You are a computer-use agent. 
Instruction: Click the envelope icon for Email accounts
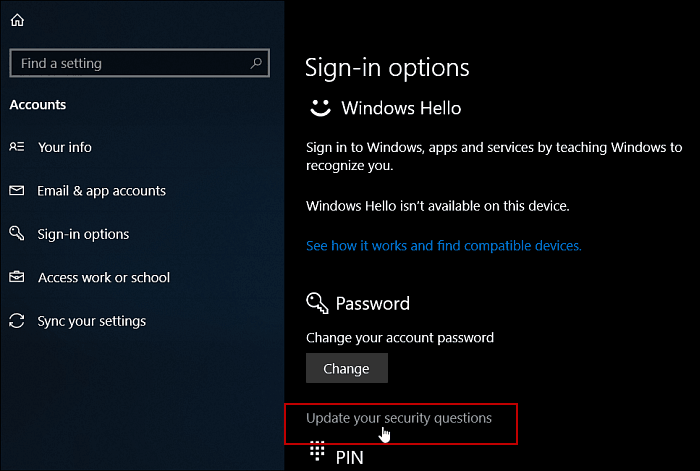pos(17,191)
